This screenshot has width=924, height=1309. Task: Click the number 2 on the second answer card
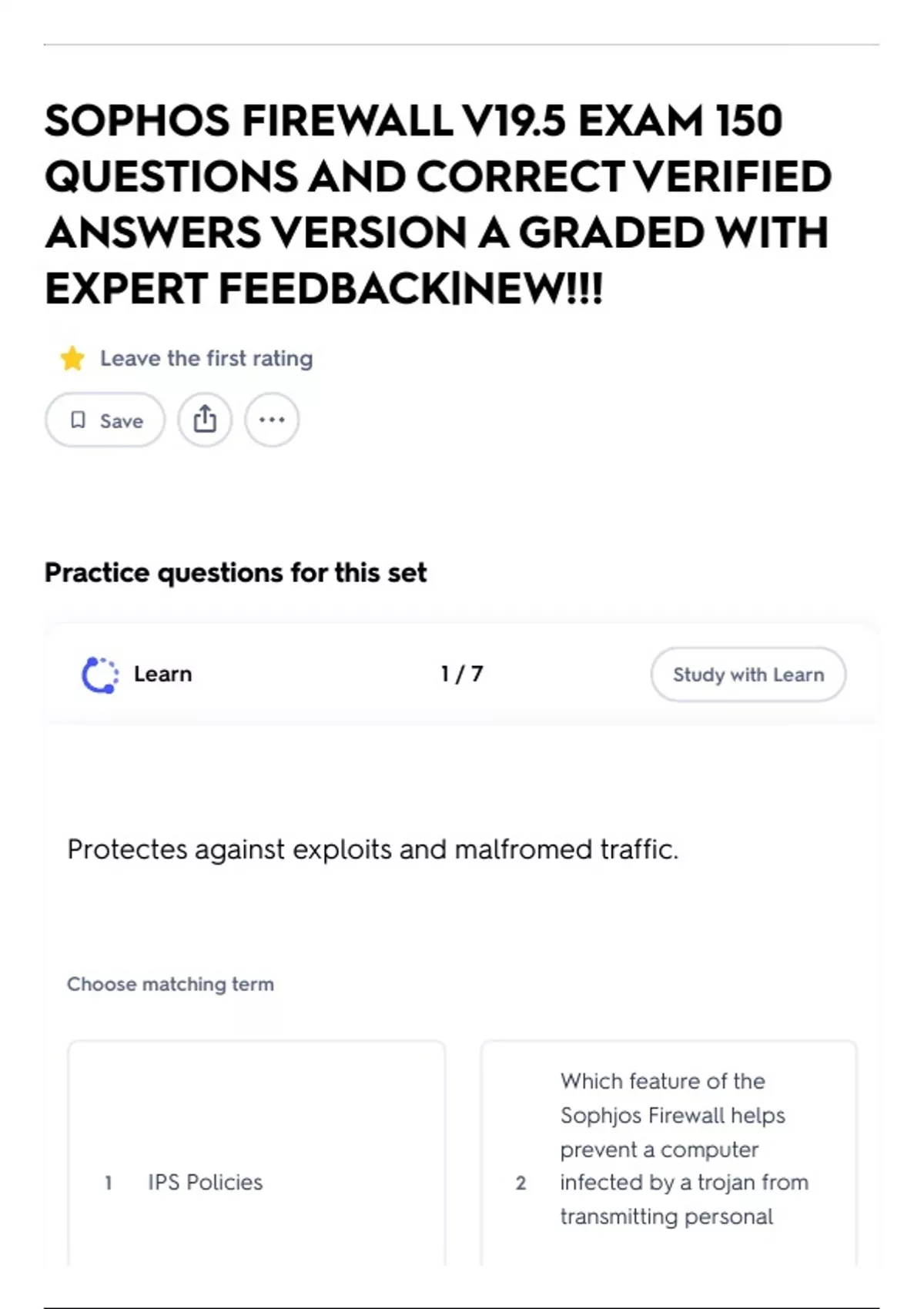(521, 1183)
